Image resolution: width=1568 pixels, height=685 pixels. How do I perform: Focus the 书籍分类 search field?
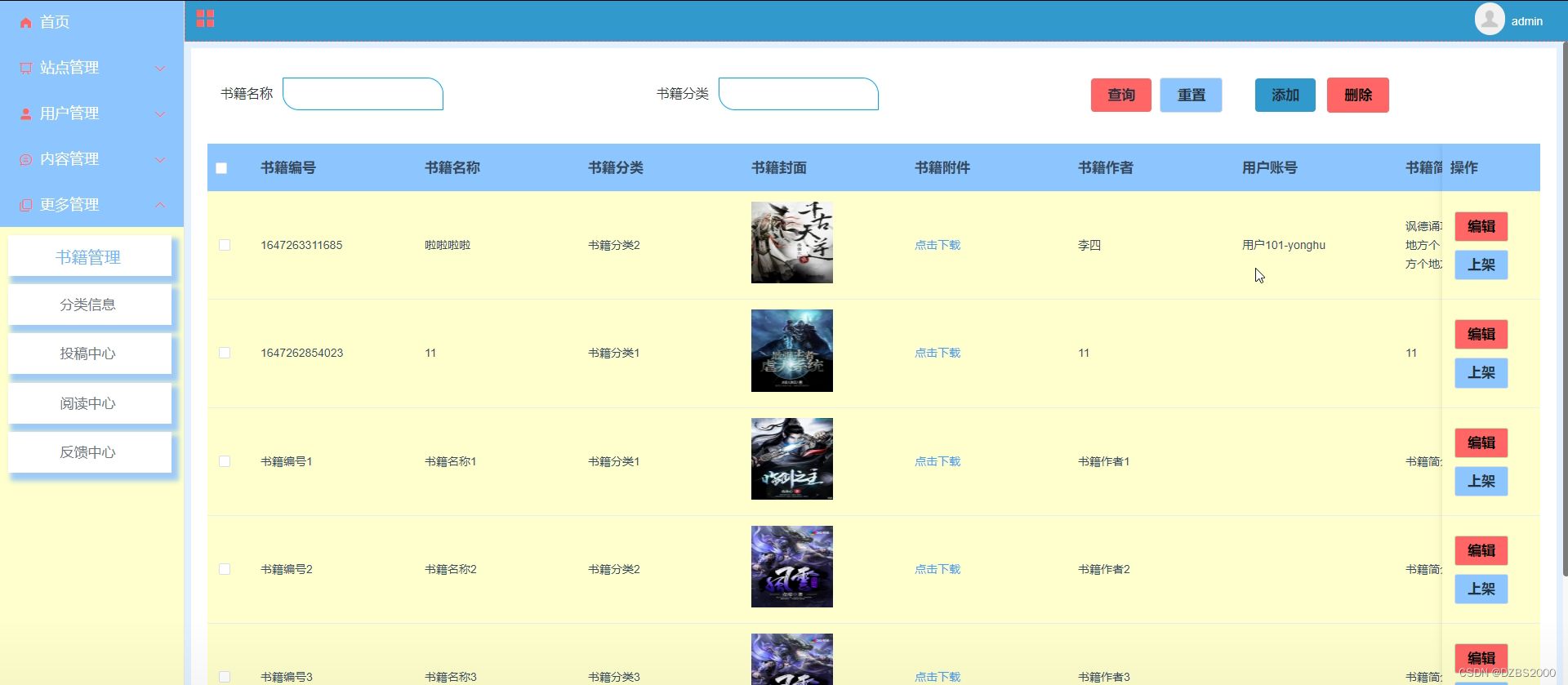(x=799, y=94)
